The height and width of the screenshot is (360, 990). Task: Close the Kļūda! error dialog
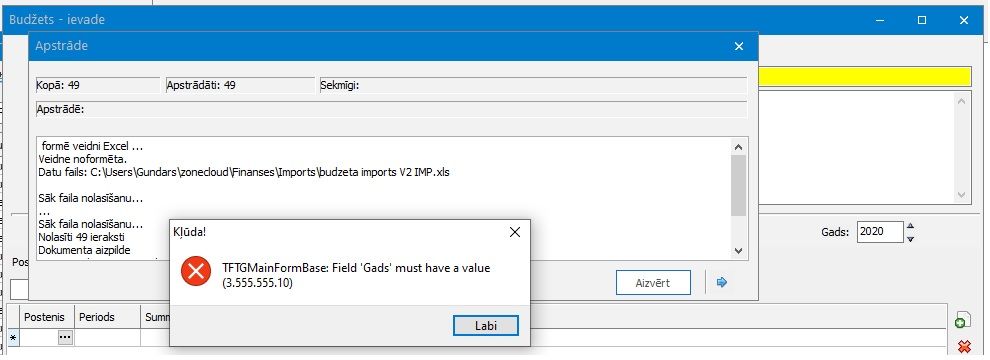click(515, 232)
